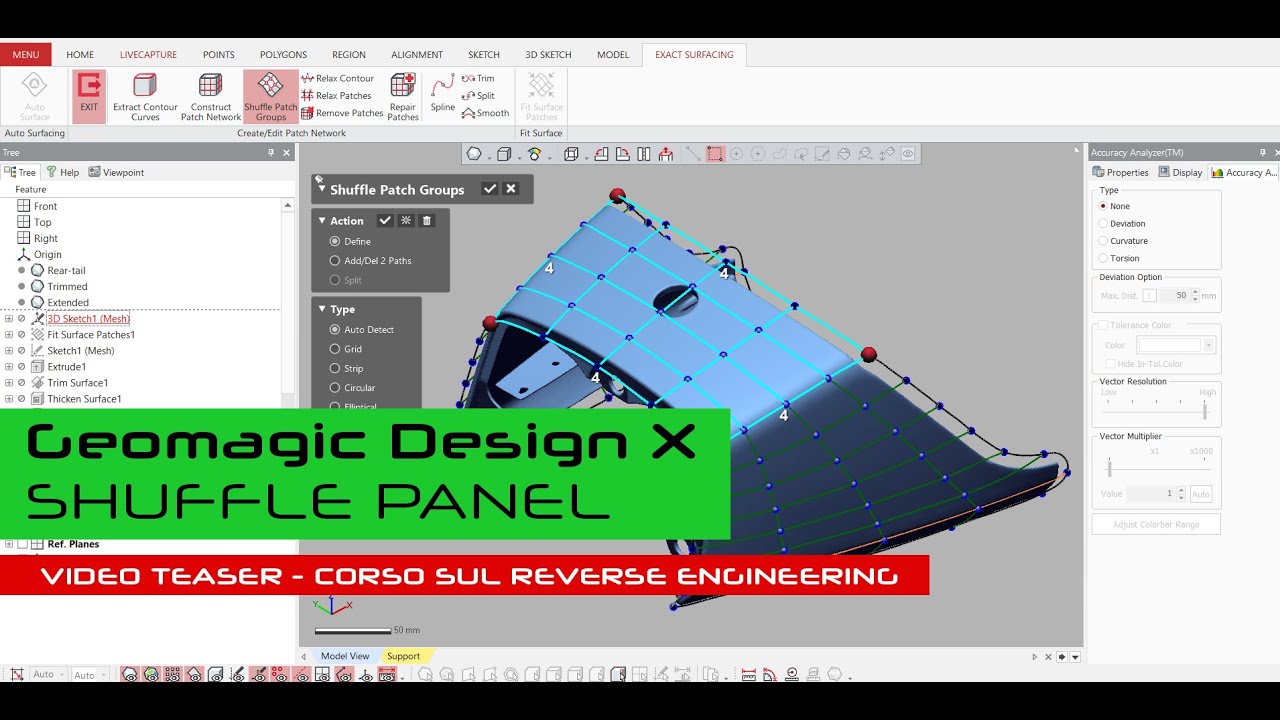Open Repair Patches tool

(403, 97)
